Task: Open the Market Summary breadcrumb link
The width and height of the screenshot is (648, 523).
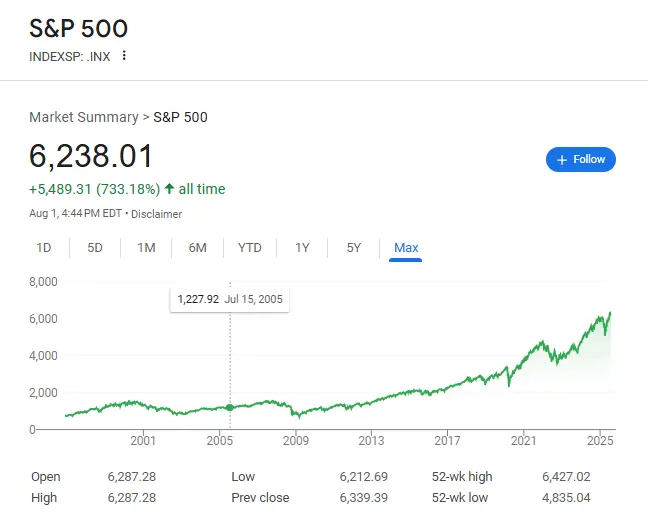Action: pos(84,117)
